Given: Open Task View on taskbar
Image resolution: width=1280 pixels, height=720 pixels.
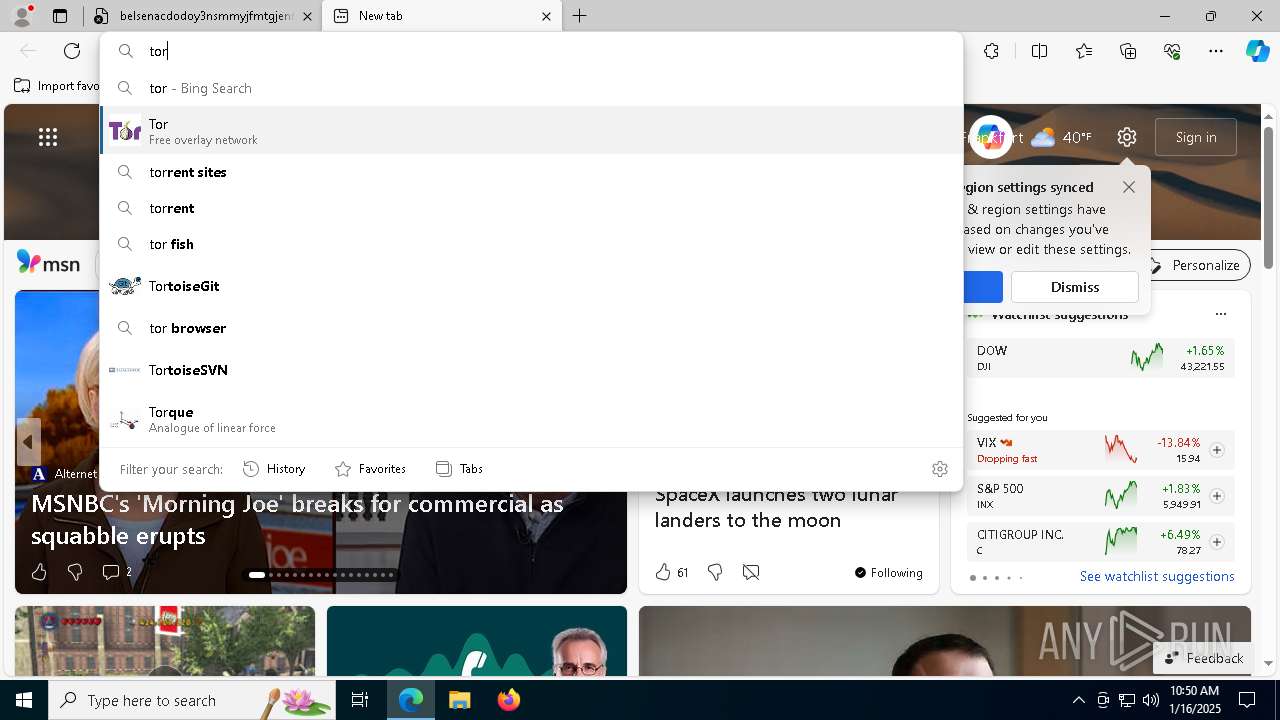Looking at the screenshot, I should tap(360, 700).
